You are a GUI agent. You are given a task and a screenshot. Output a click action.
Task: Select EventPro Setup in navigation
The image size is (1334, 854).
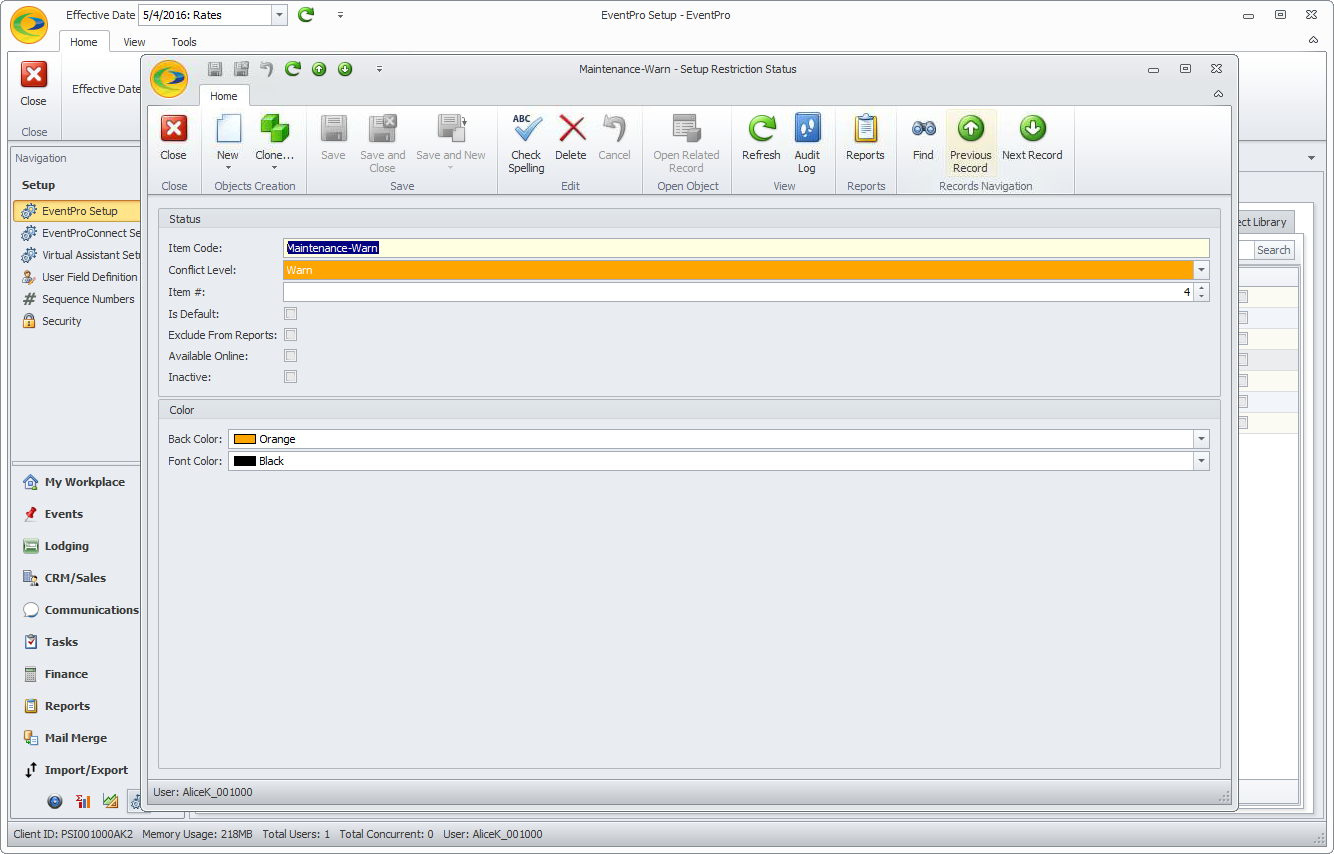click(77, 211)
